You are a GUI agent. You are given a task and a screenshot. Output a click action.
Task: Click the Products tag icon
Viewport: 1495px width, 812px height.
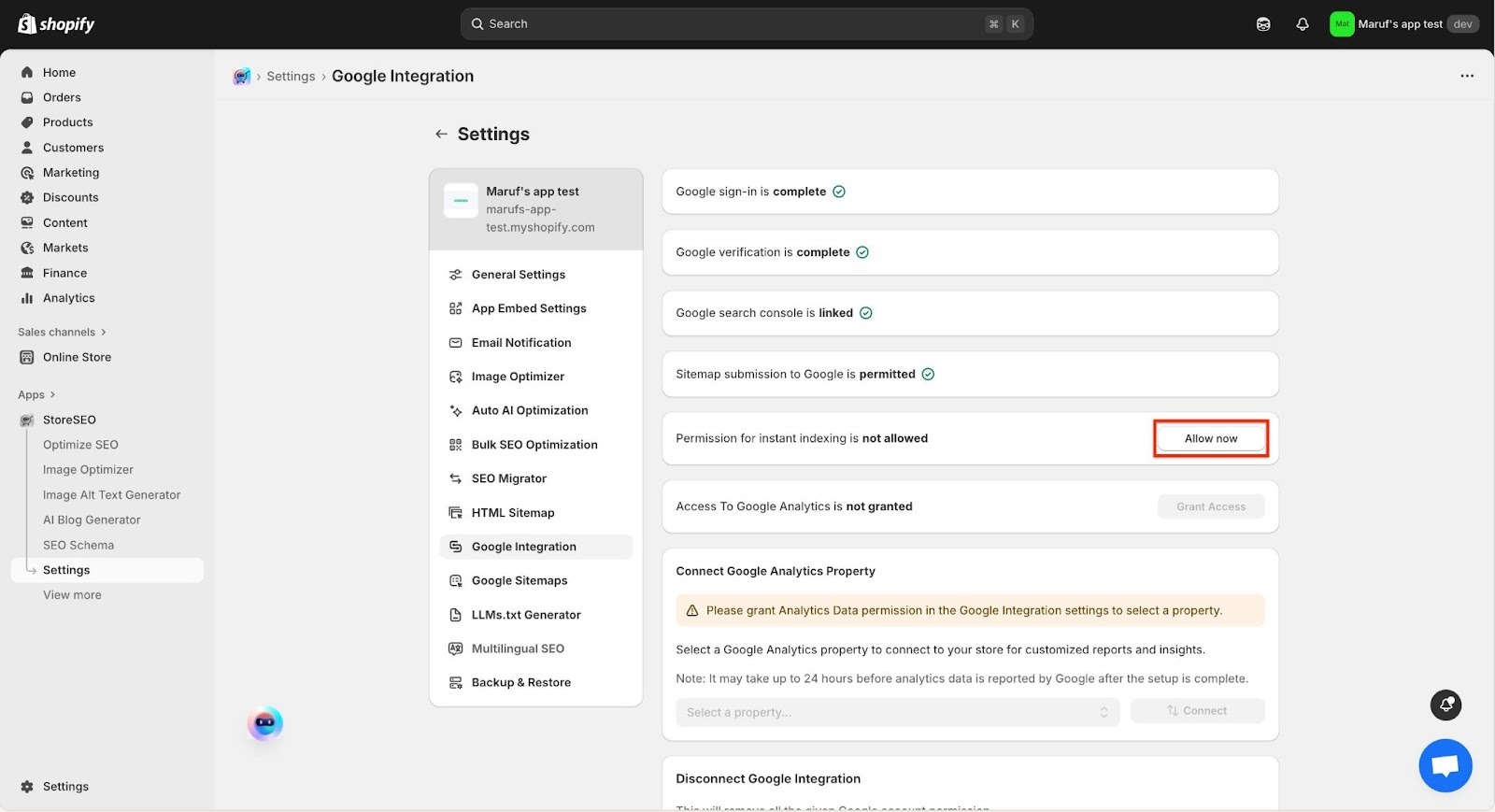tap(27, 122)
